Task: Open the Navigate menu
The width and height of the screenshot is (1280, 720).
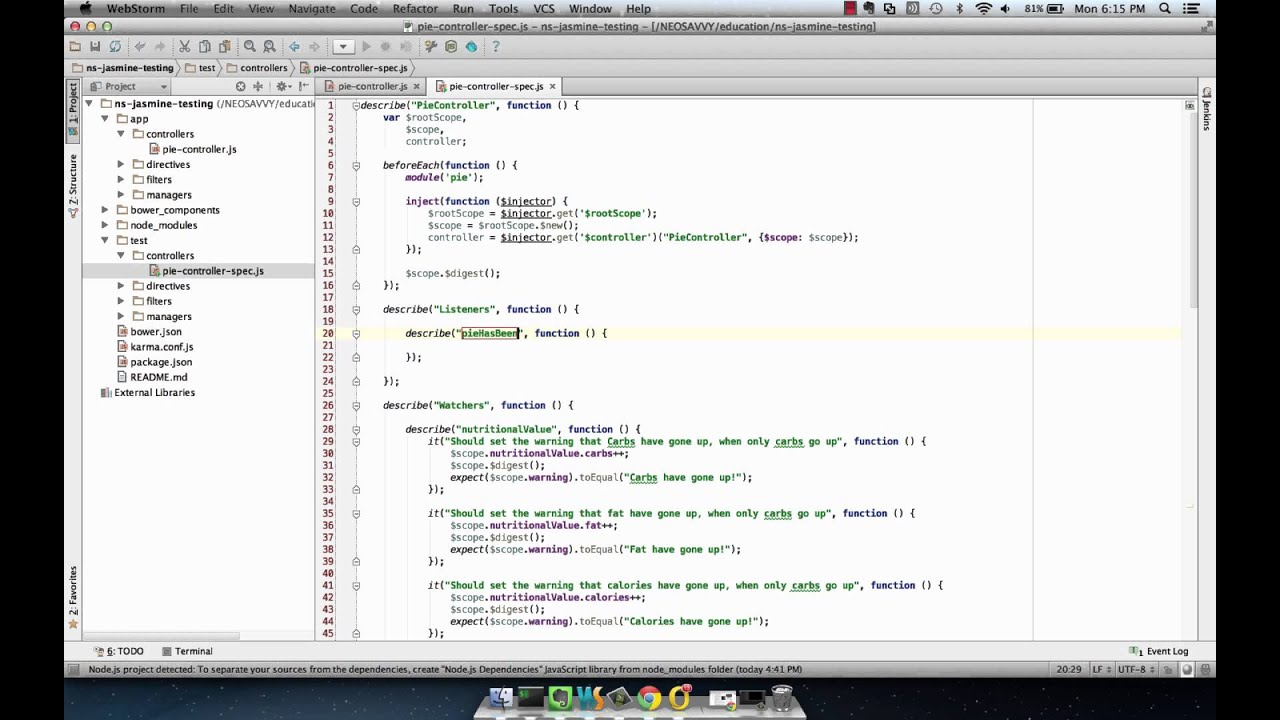Action: coord(312,9)
